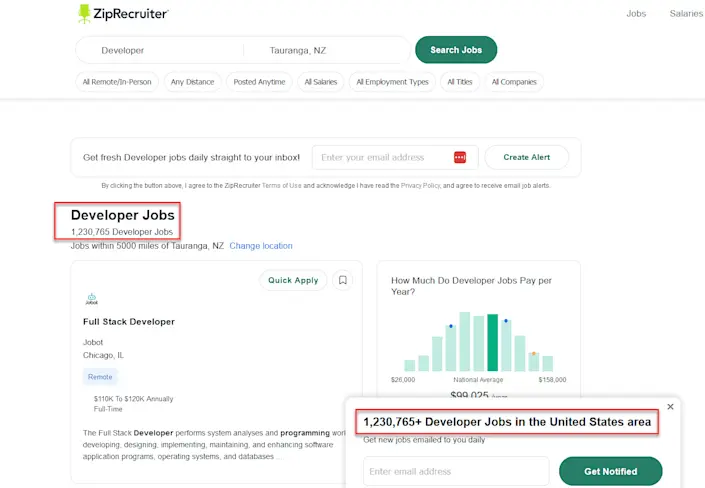Open the Privacy Policy link
Screen dimensions: 705x488
(x=420, y=185)
